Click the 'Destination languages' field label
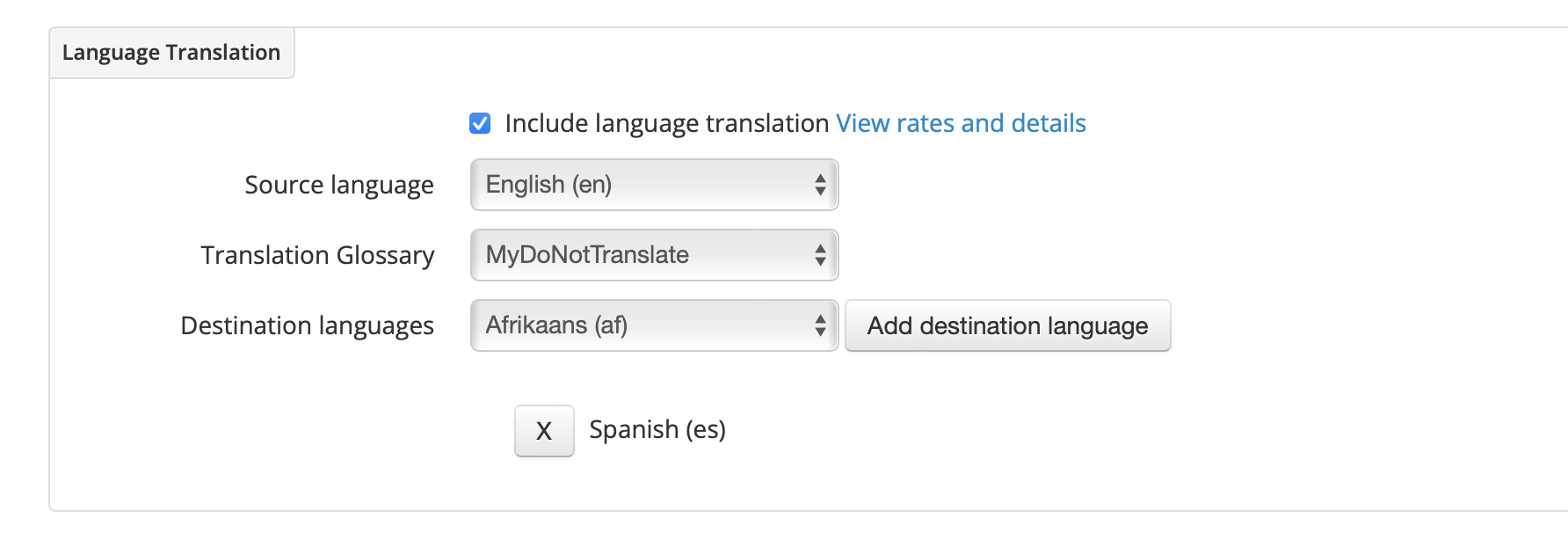The width and height of the screenshot is (1568, 533). pos(308,325)
